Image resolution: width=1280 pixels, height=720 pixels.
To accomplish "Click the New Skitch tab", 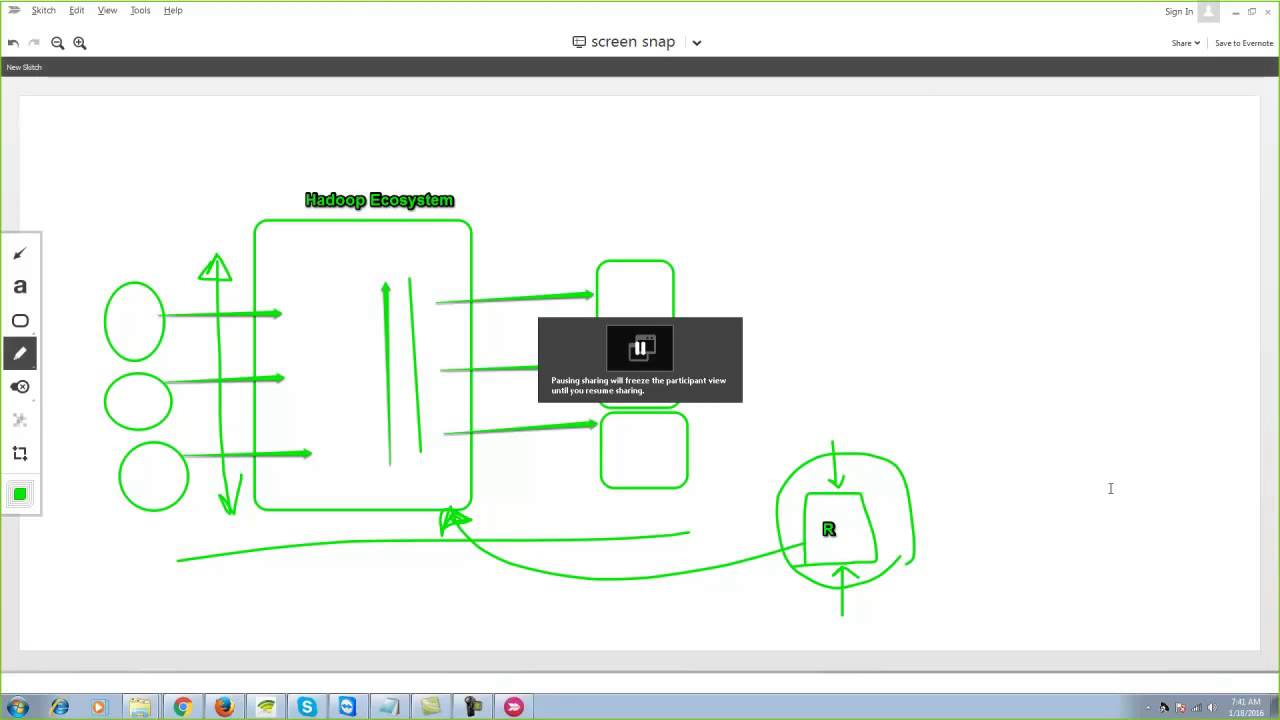I will 24,67.
